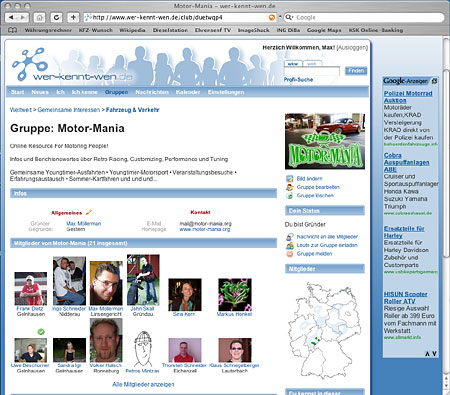Click the Gemeinsame Interessen breadcrumb
Image resolution: width=450 pixels, height=395 pixels.
tap(69, 110)
